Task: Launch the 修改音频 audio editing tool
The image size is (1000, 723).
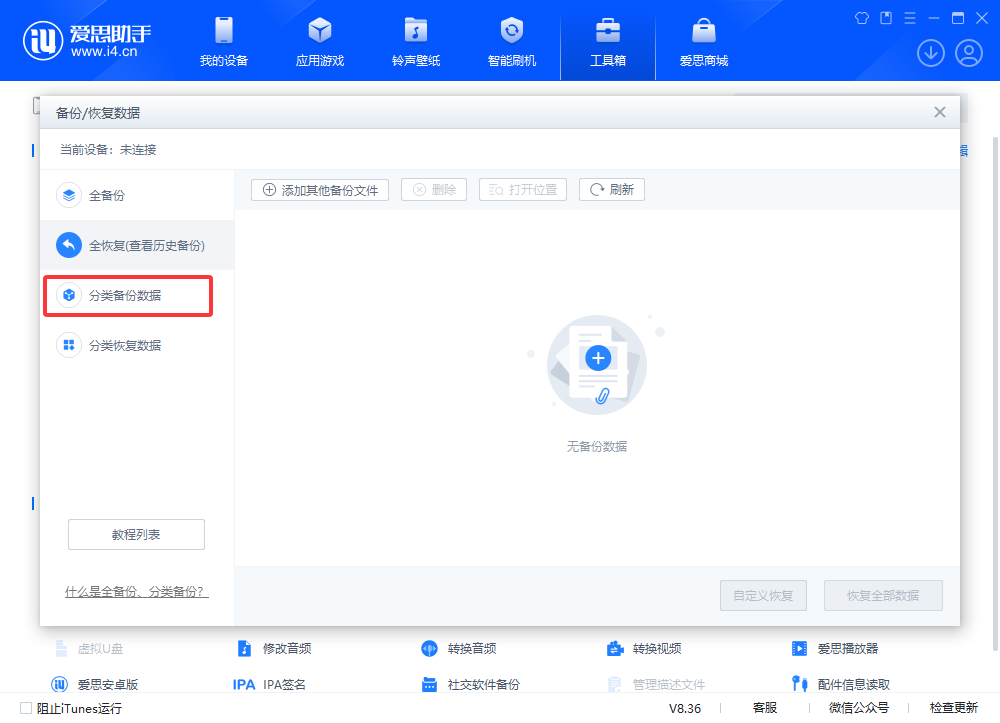Action: [x=275, y=648]
